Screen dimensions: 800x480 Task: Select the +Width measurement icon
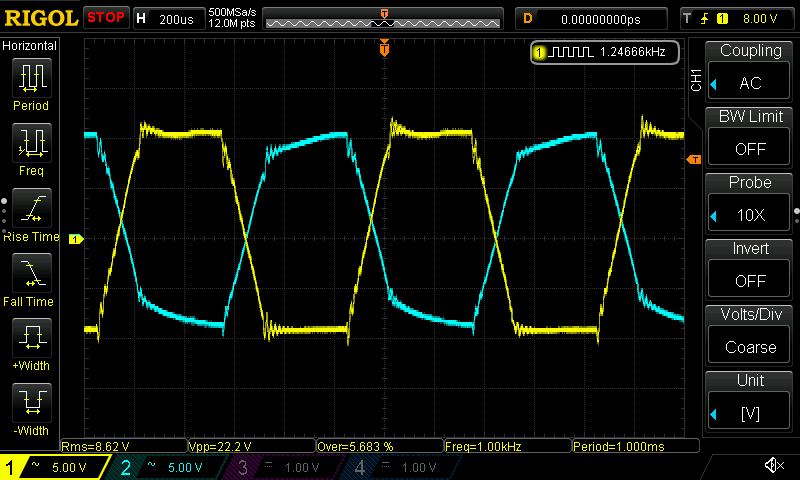coord(31,337)
